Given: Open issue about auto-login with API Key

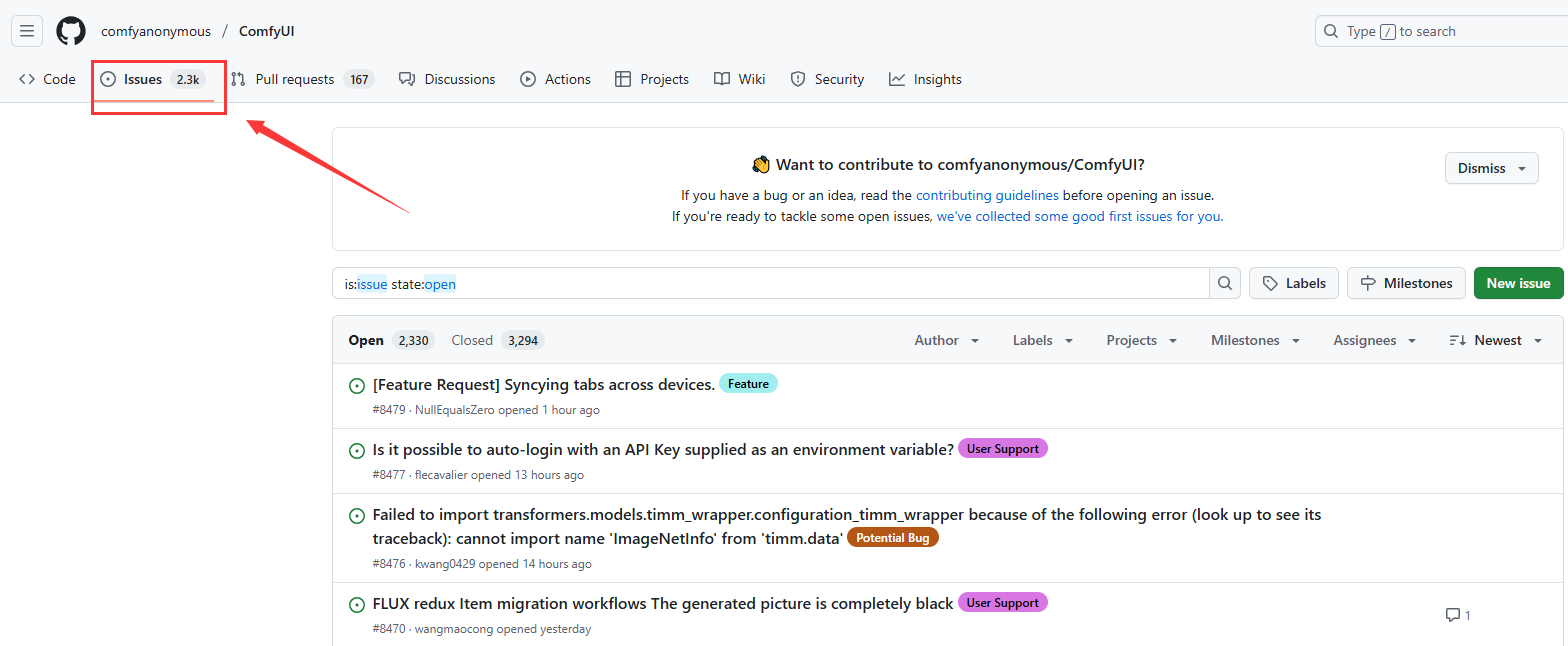Looking at the screenshot, I should click(663, 449).
